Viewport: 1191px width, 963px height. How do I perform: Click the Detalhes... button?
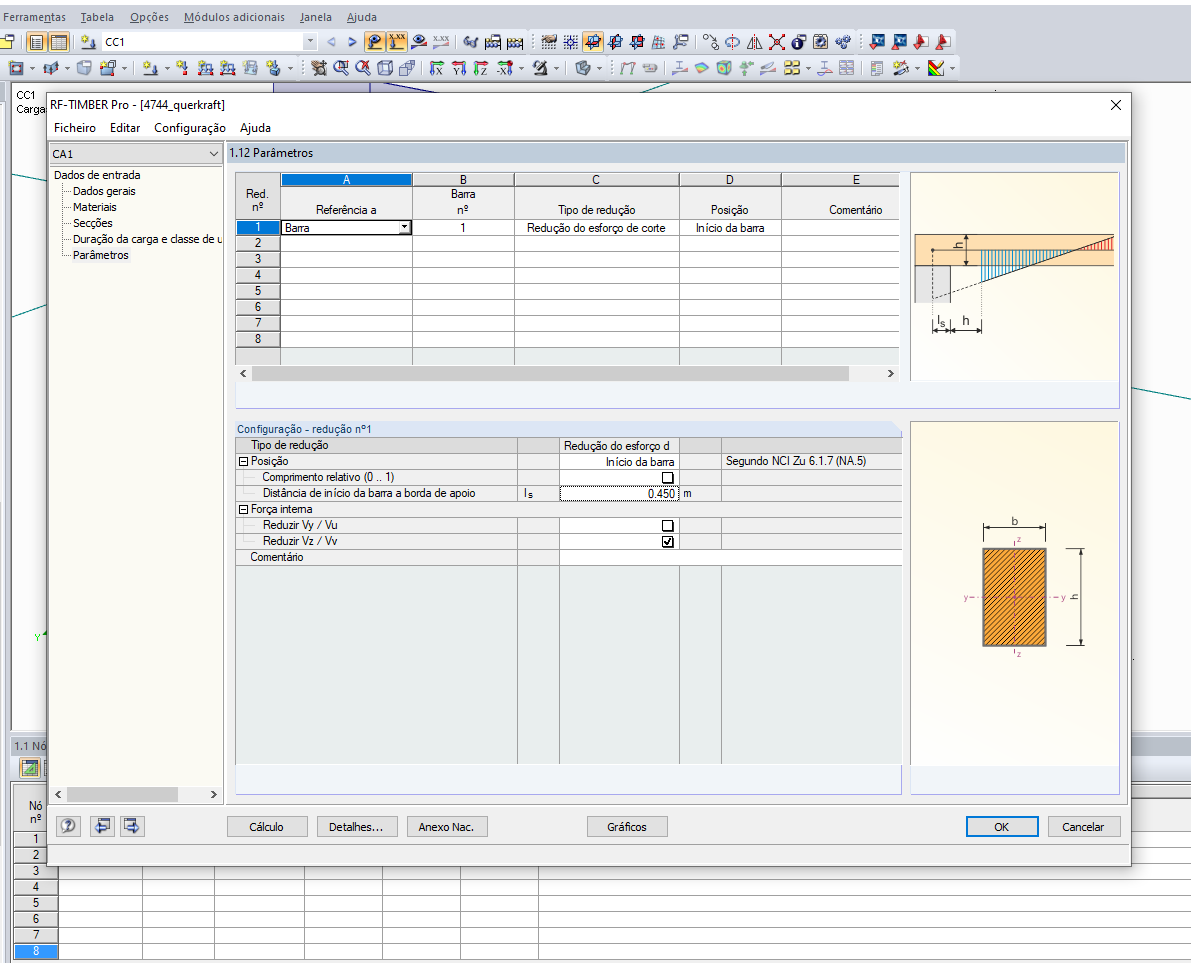point(356,826)
